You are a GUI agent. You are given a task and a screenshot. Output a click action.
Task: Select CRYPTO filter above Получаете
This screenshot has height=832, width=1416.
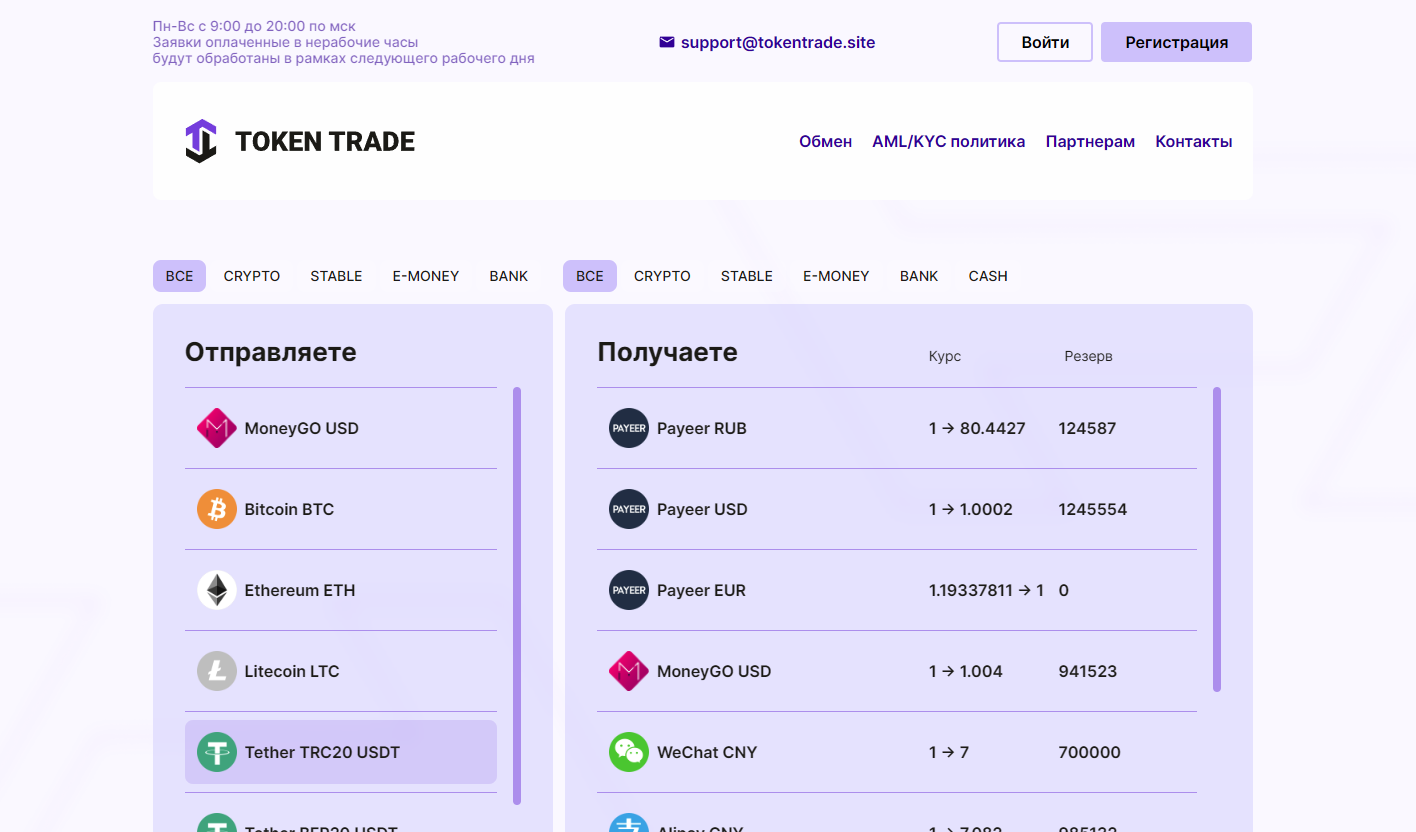[662, 276]
